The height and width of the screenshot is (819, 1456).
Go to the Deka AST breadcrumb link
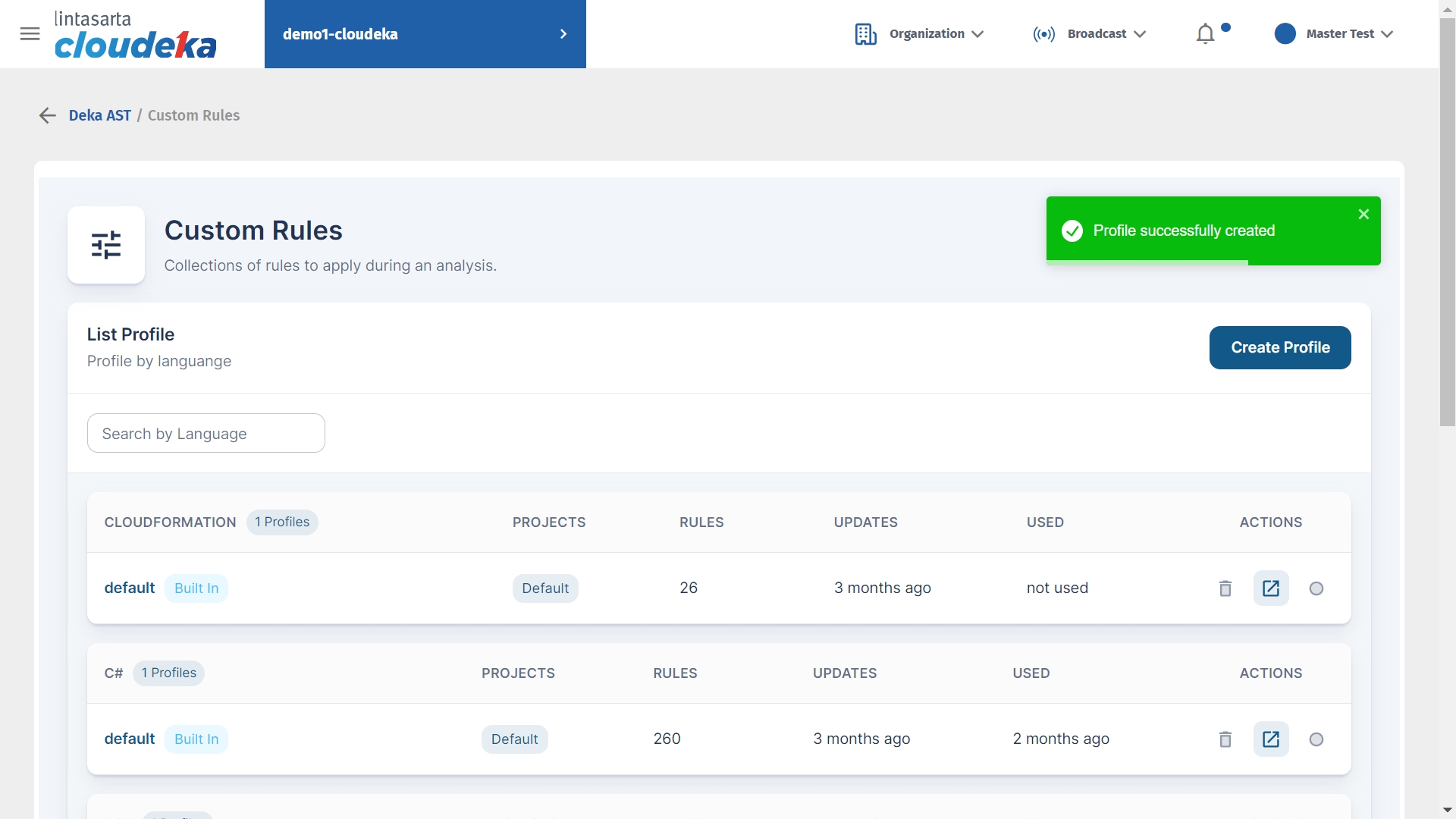99,115
